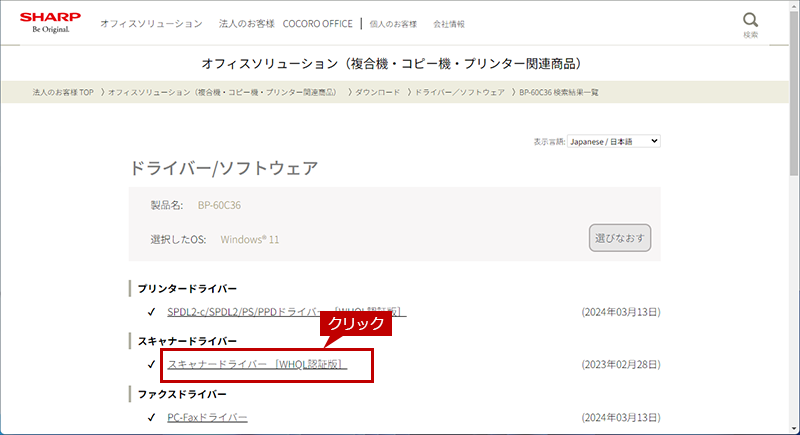Viewport: 800px width, 435px height.
Task: Click the スキャナードライバー section heading
Action: tap(187, 341)
